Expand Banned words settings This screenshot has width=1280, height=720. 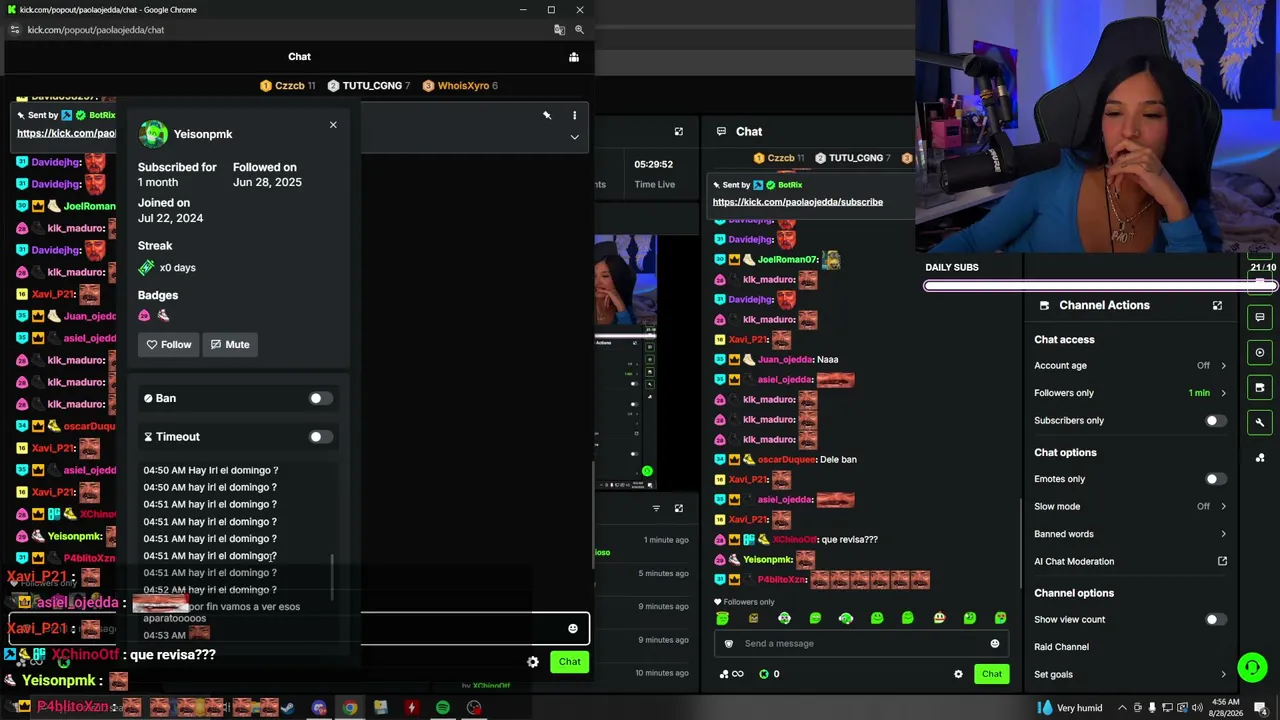click(1223, 534)
